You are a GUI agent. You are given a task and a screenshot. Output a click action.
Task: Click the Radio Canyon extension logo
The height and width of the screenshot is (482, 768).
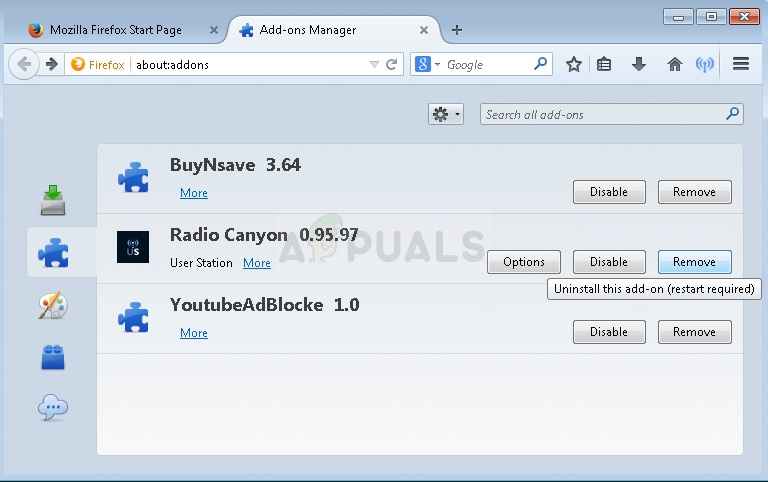click(x=133, y=247)
